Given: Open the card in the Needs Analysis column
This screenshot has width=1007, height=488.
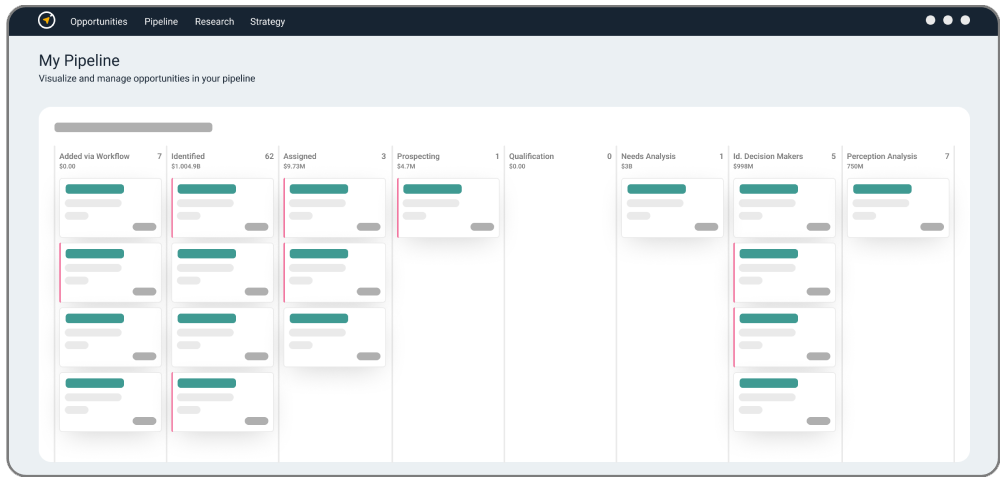Looking at the screenshot, I should (672, 208).
